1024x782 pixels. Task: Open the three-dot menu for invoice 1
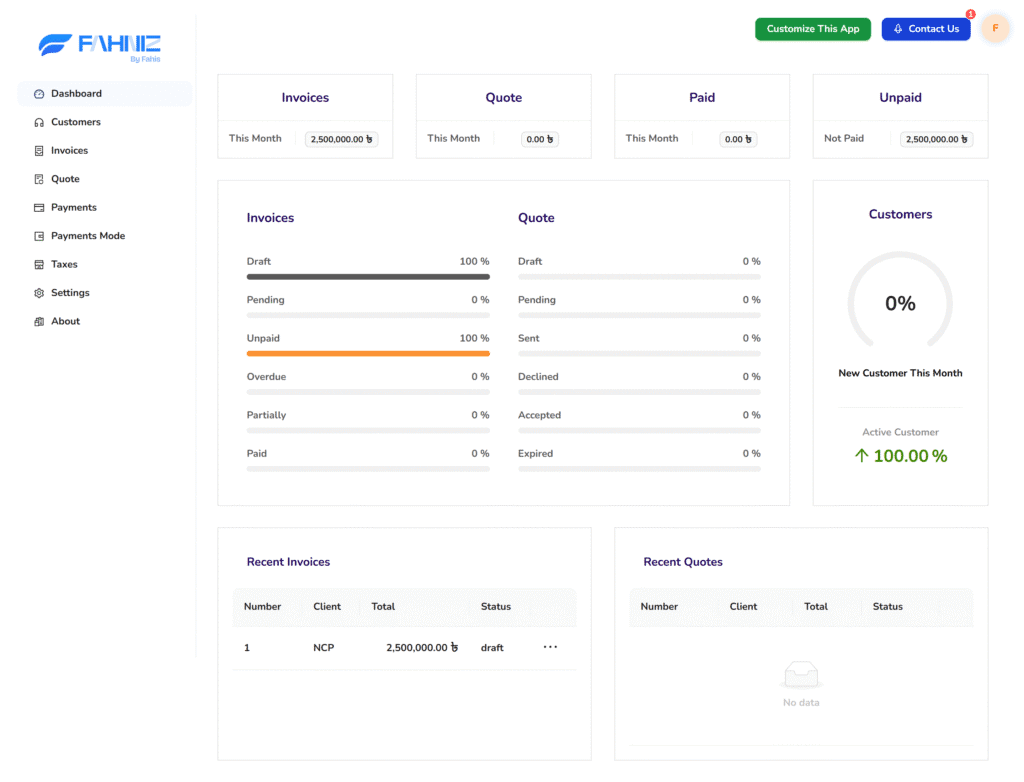(550, 647)
